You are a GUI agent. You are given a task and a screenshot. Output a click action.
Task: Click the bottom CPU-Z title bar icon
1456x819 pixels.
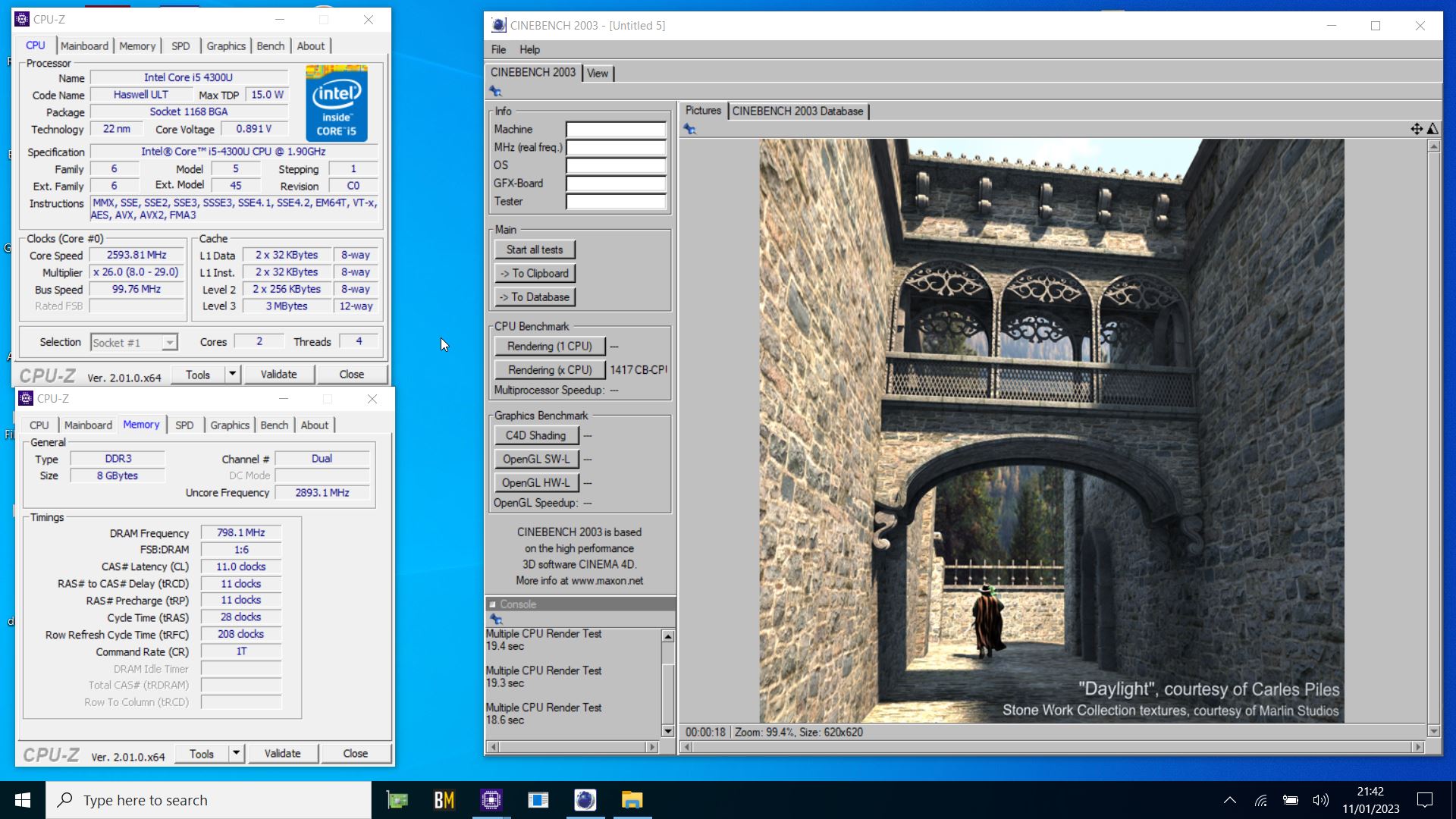[26, 398]
